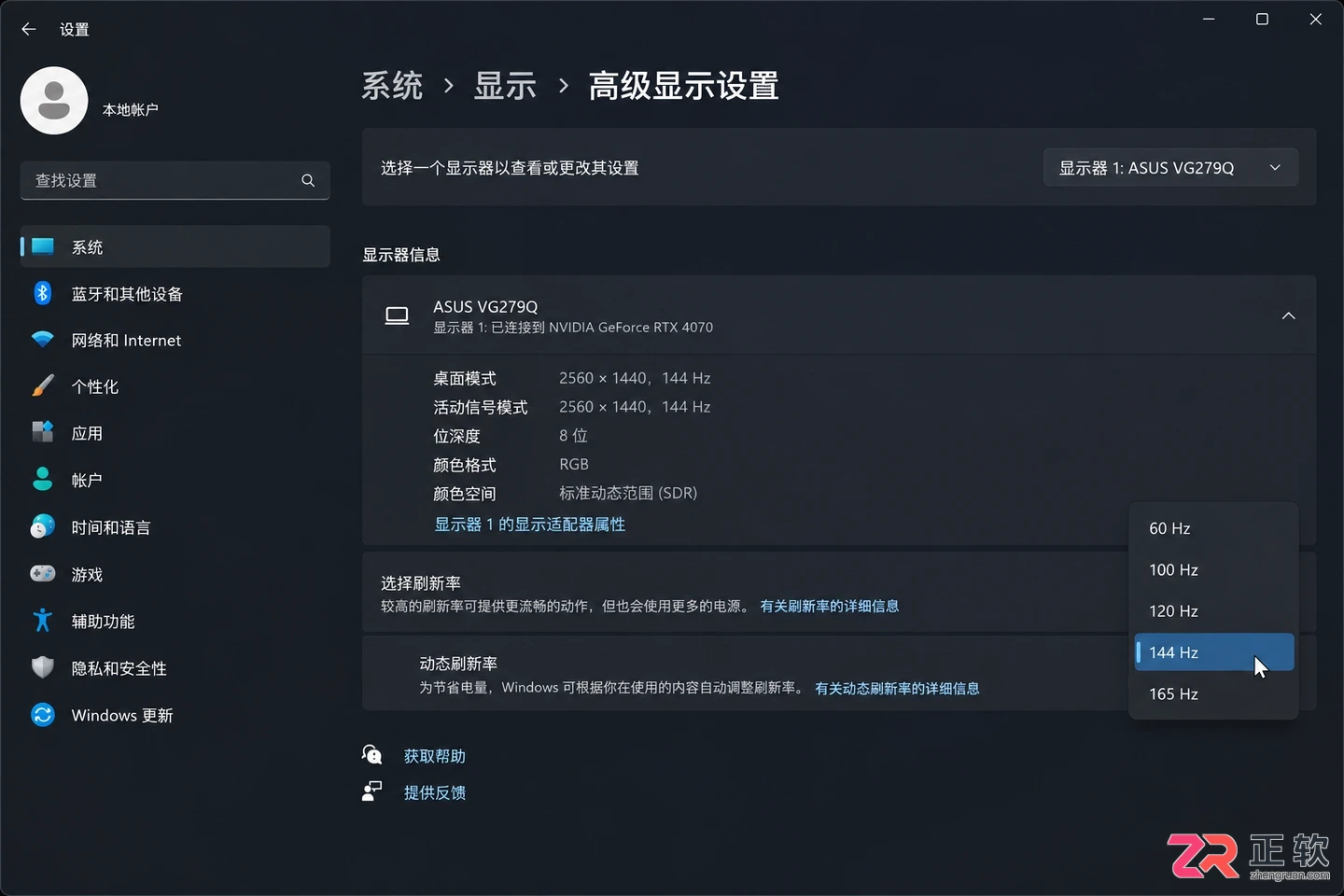Click 桌面模式 2560 × 1440 value
1344x896 pixels.
(x=635, y=378)
